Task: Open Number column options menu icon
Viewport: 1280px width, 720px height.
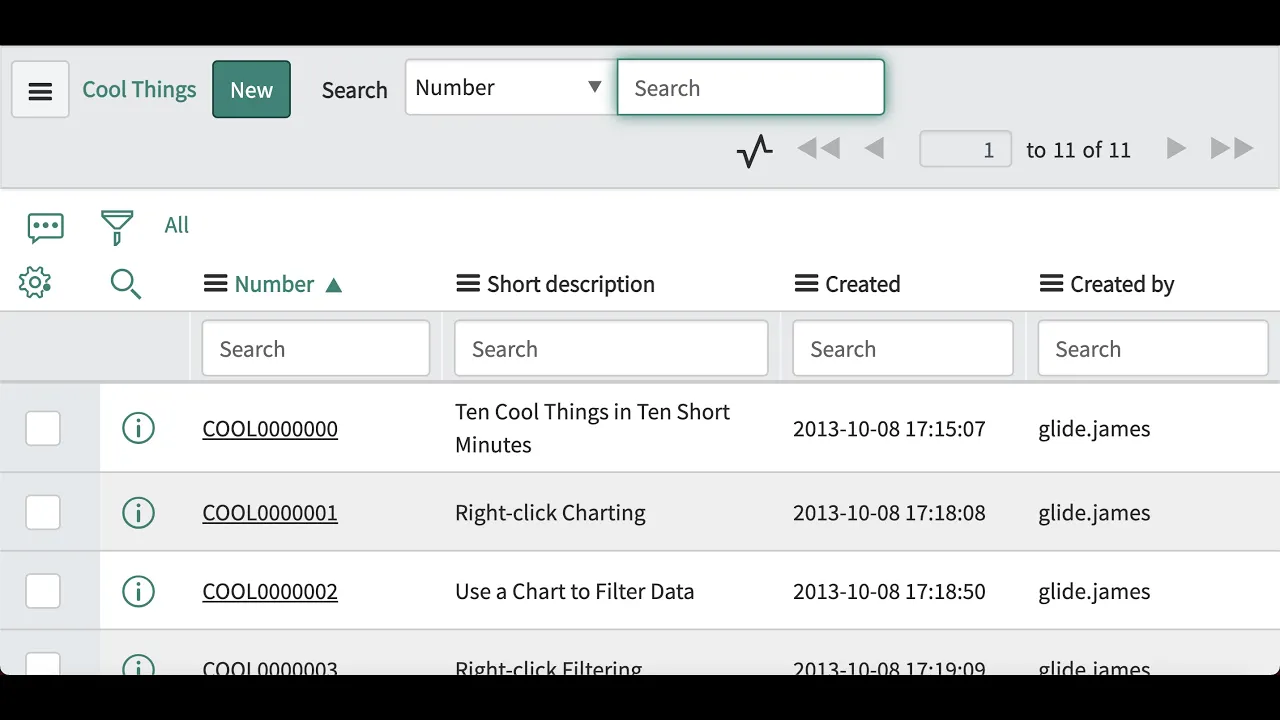Action: [215, 284]
